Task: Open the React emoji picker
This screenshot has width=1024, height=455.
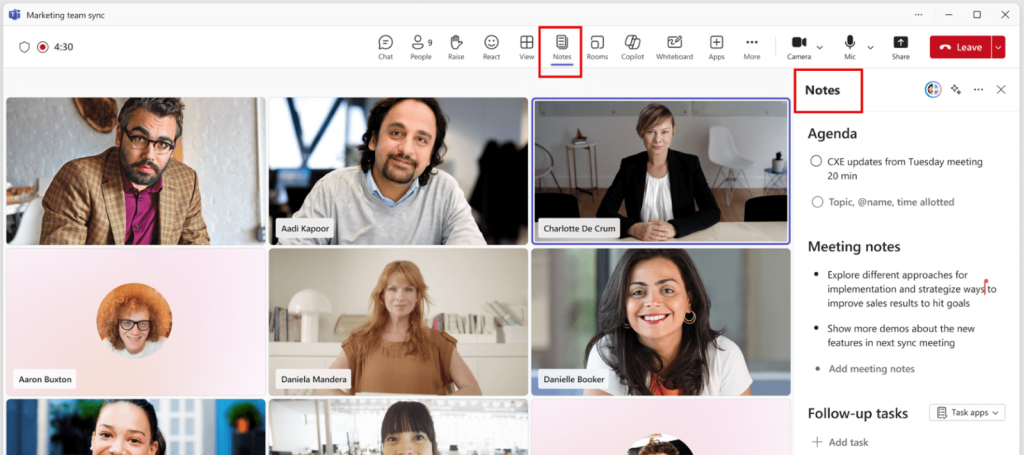Action: pos(491,47)
